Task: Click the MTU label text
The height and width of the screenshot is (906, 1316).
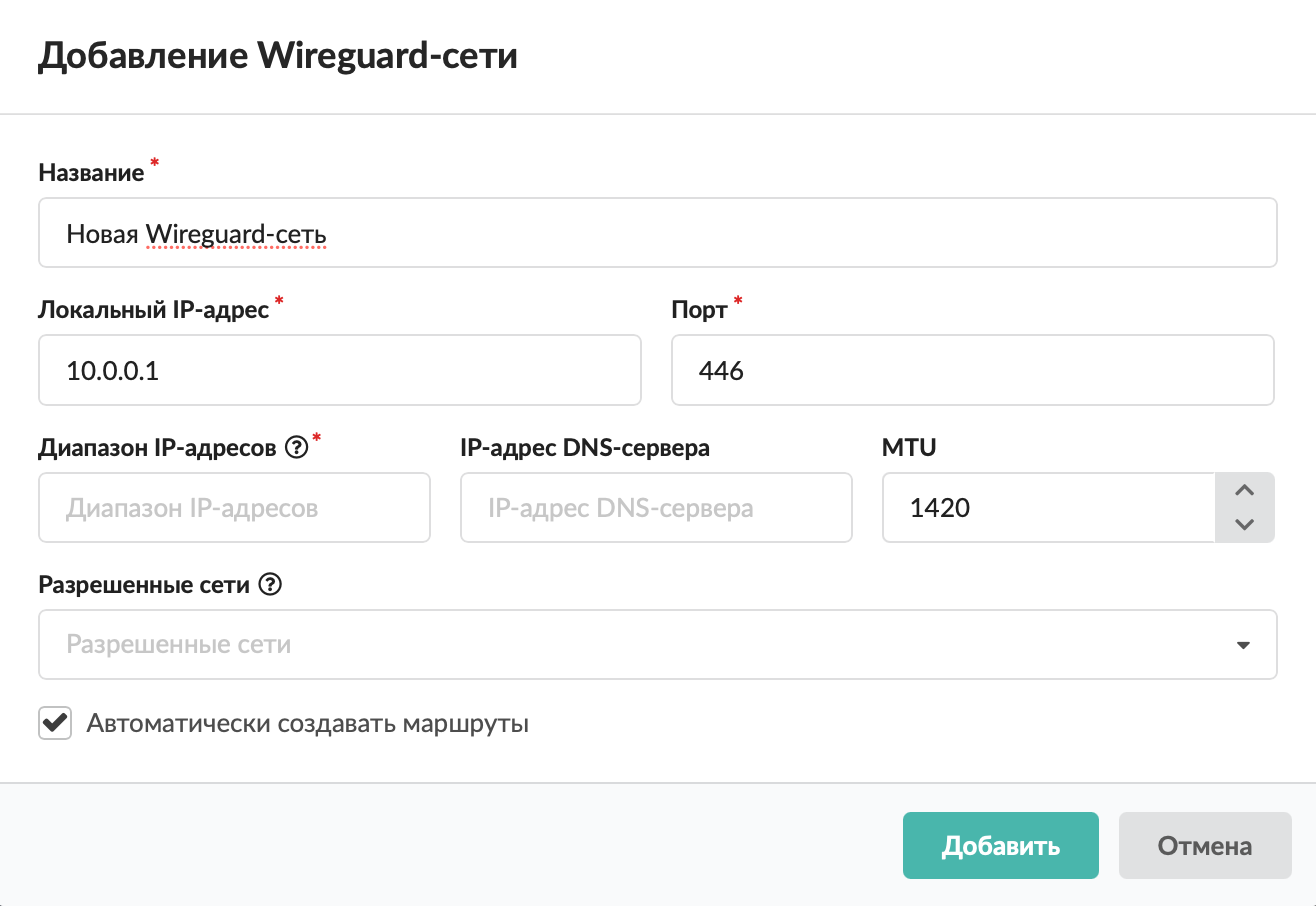Action: 909,448
